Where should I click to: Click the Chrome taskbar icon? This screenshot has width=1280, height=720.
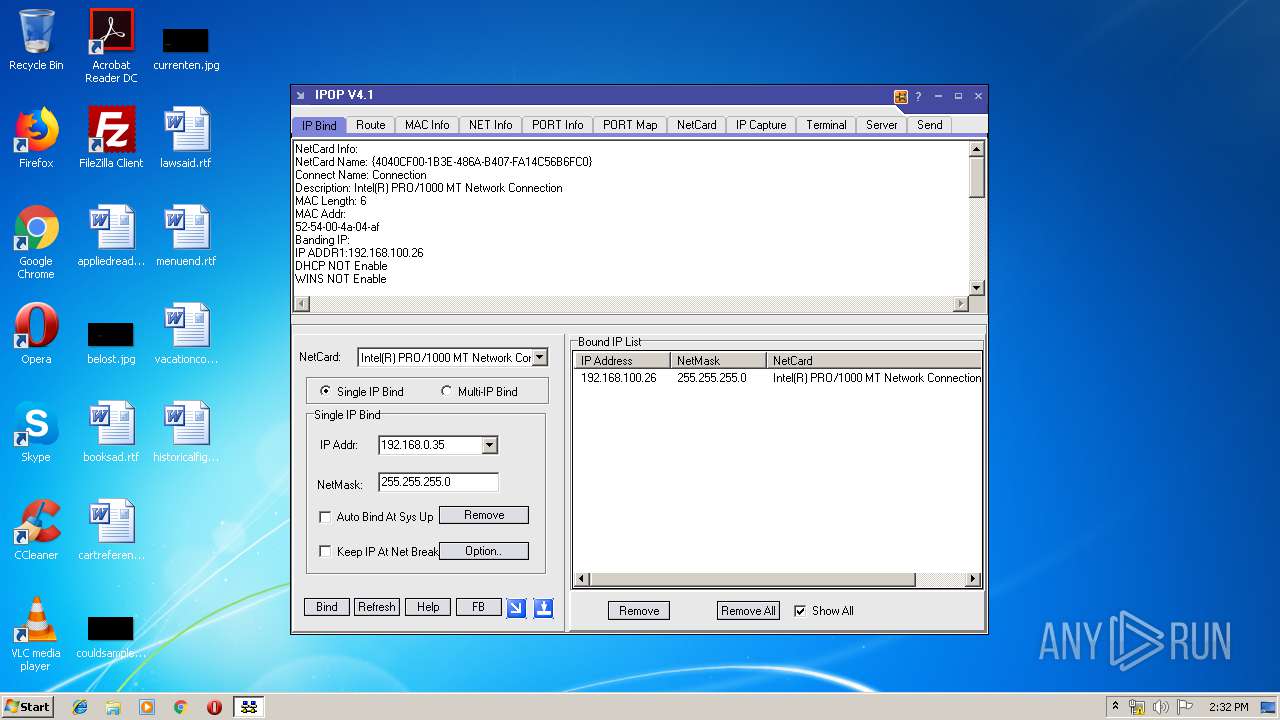[x=180, y=707]
